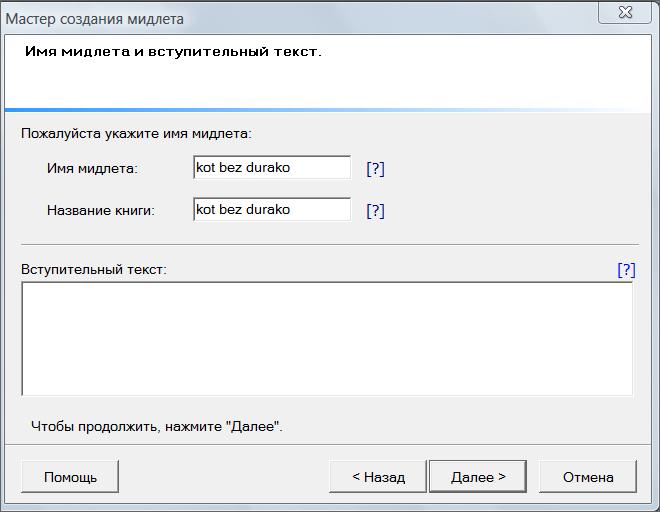Viewport: 660px width, 512px height.
Task: Click the help [?] link beside Имя мидлета field
Action: (375, 168)
